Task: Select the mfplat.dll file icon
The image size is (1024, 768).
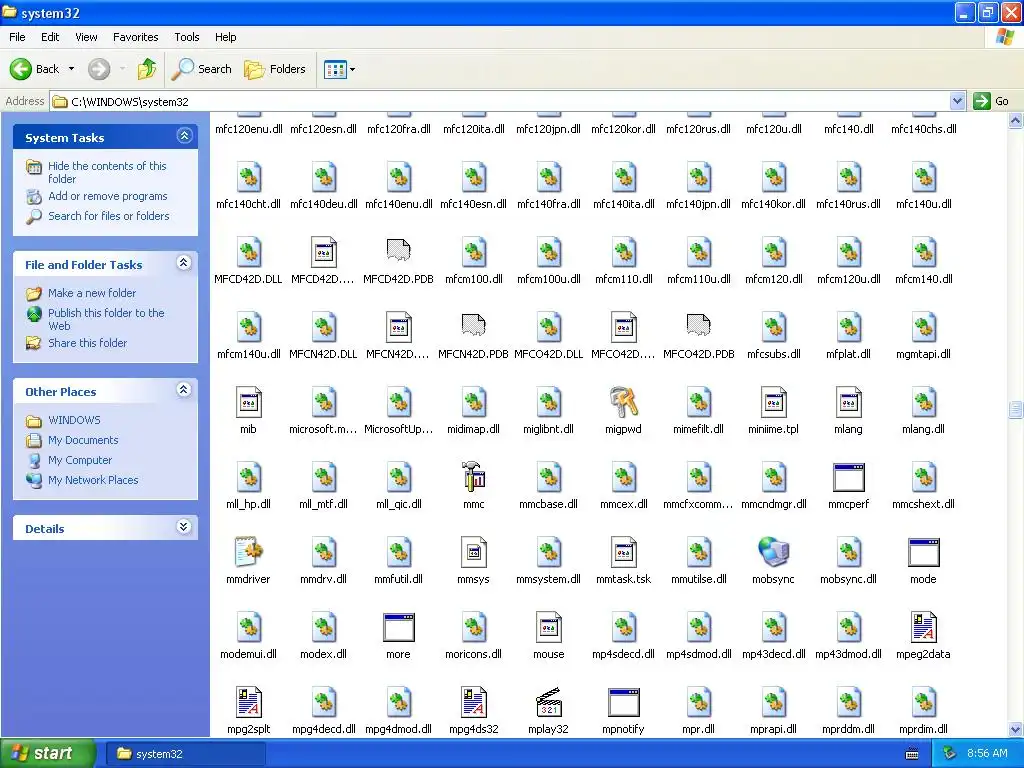Action: pyautogui.click(x=848, y=327)
